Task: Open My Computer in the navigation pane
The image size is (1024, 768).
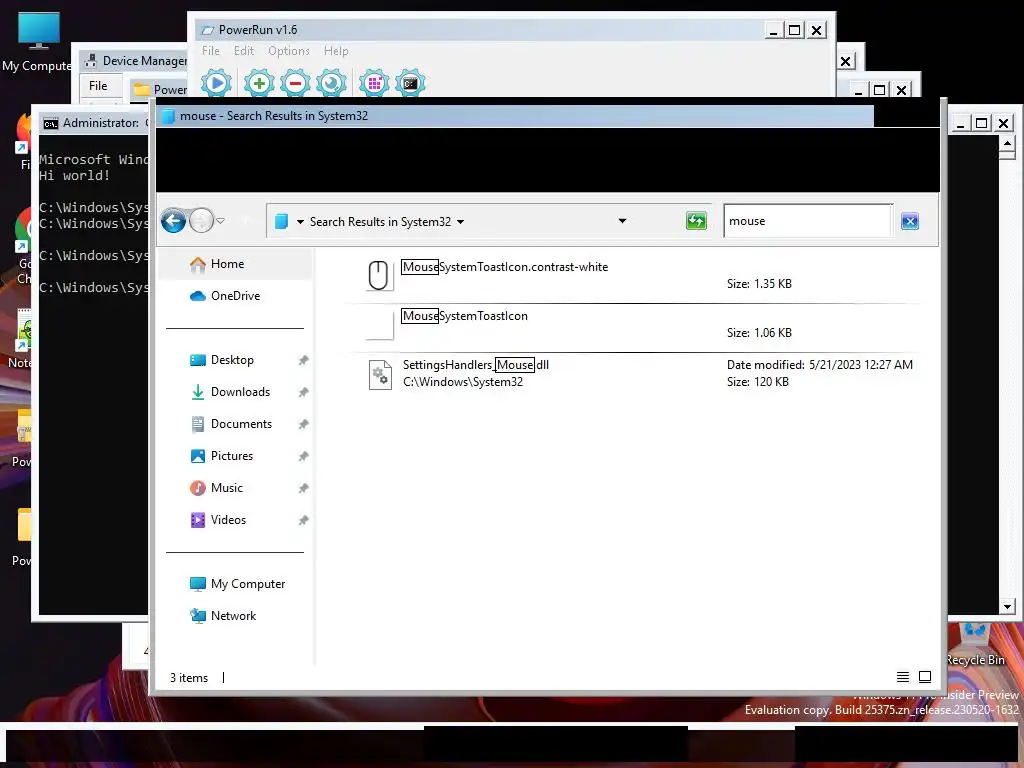Action: click(x=235, y=584)
